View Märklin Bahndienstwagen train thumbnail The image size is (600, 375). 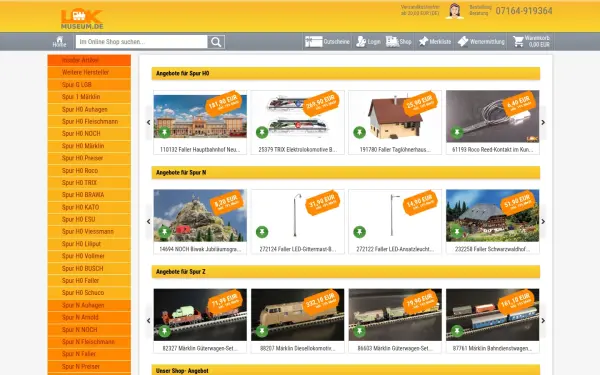[492, 315]
